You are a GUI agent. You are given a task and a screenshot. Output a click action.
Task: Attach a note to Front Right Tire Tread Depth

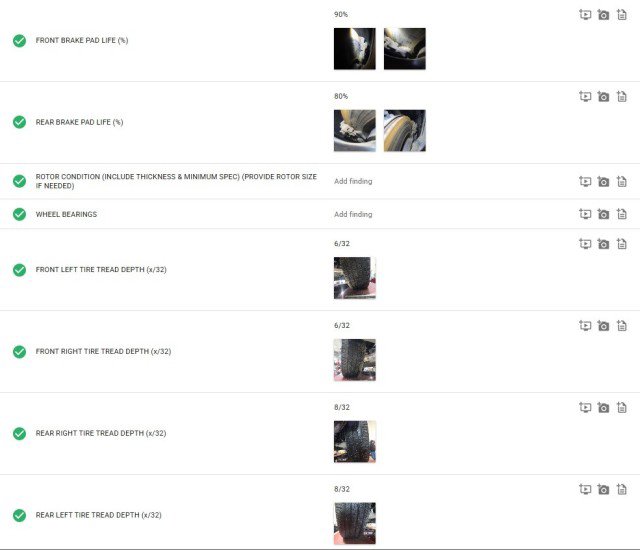click(622, 326)
